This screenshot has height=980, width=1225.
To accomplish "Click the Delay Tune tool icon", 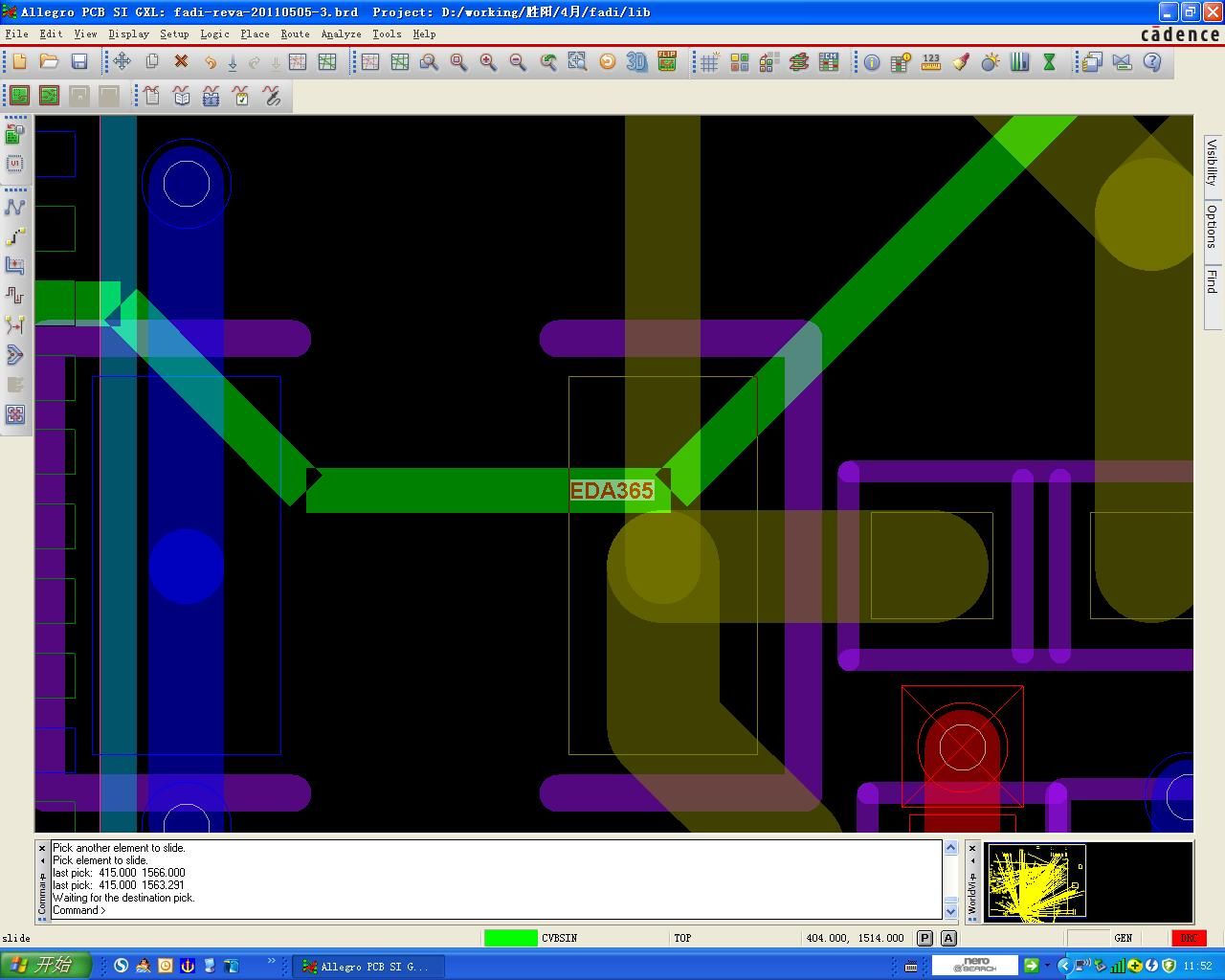I will (14, 296).
